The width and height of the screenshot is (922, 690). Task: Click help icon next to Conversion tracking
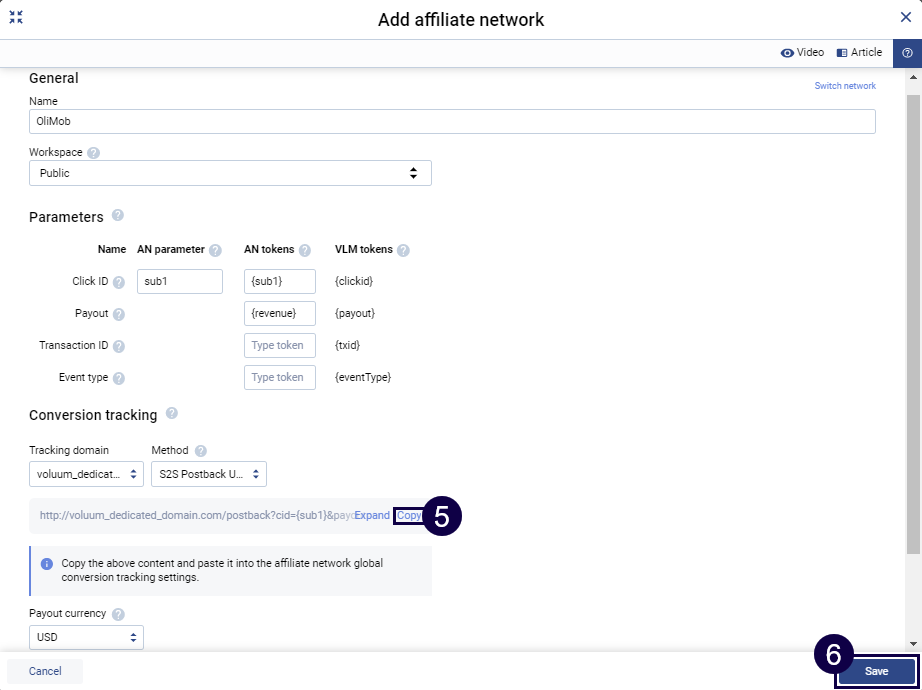point(172,414)
